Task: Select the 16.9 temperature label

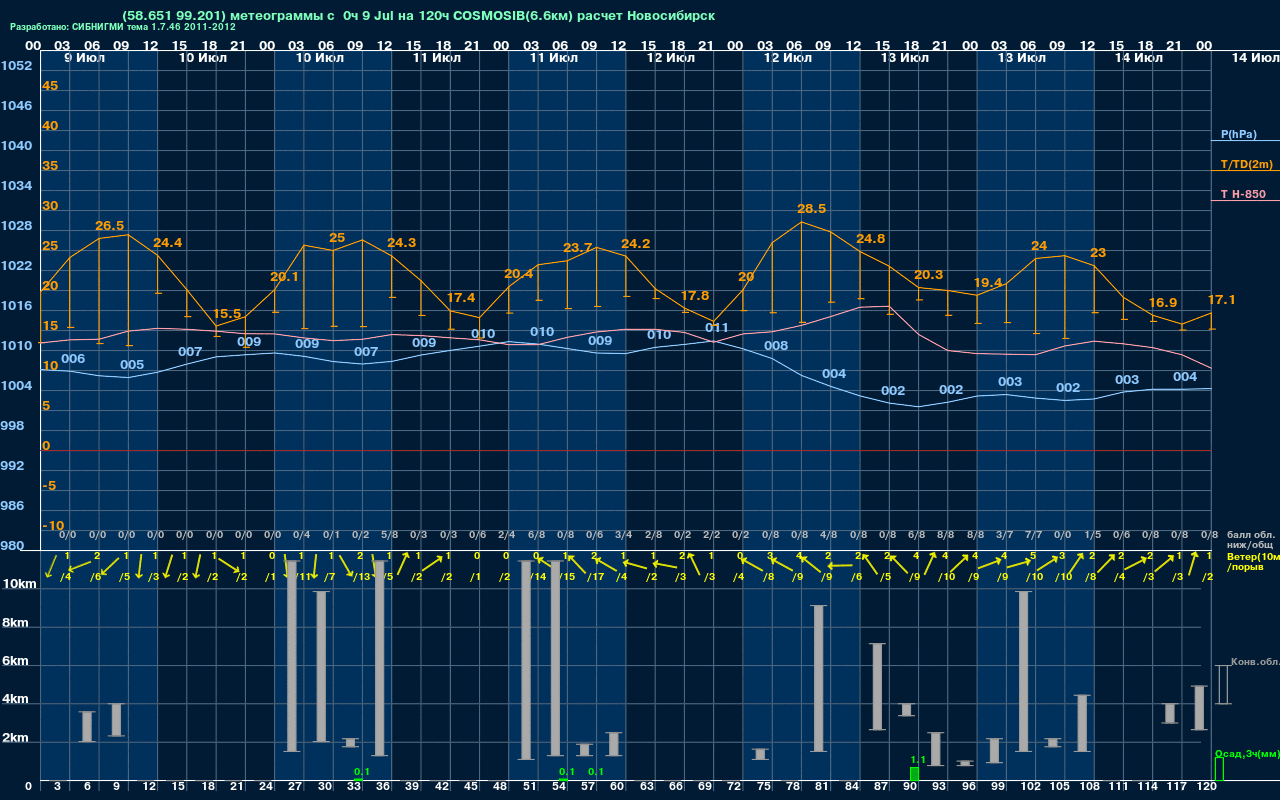Action: click(x=1163, y=303)
